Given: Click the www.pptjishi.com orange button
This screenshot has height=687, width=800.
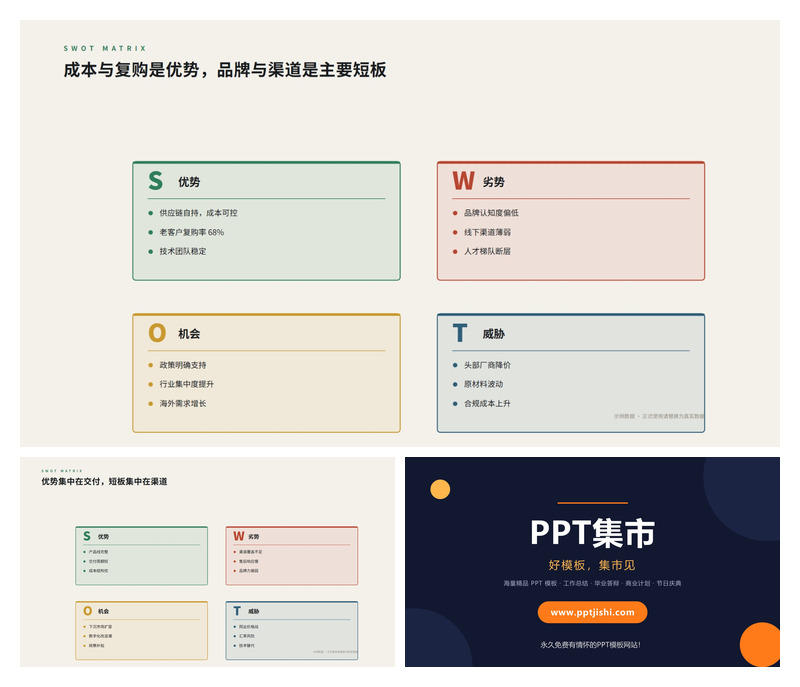Looking at the screenshot, I should coord(592,612).
